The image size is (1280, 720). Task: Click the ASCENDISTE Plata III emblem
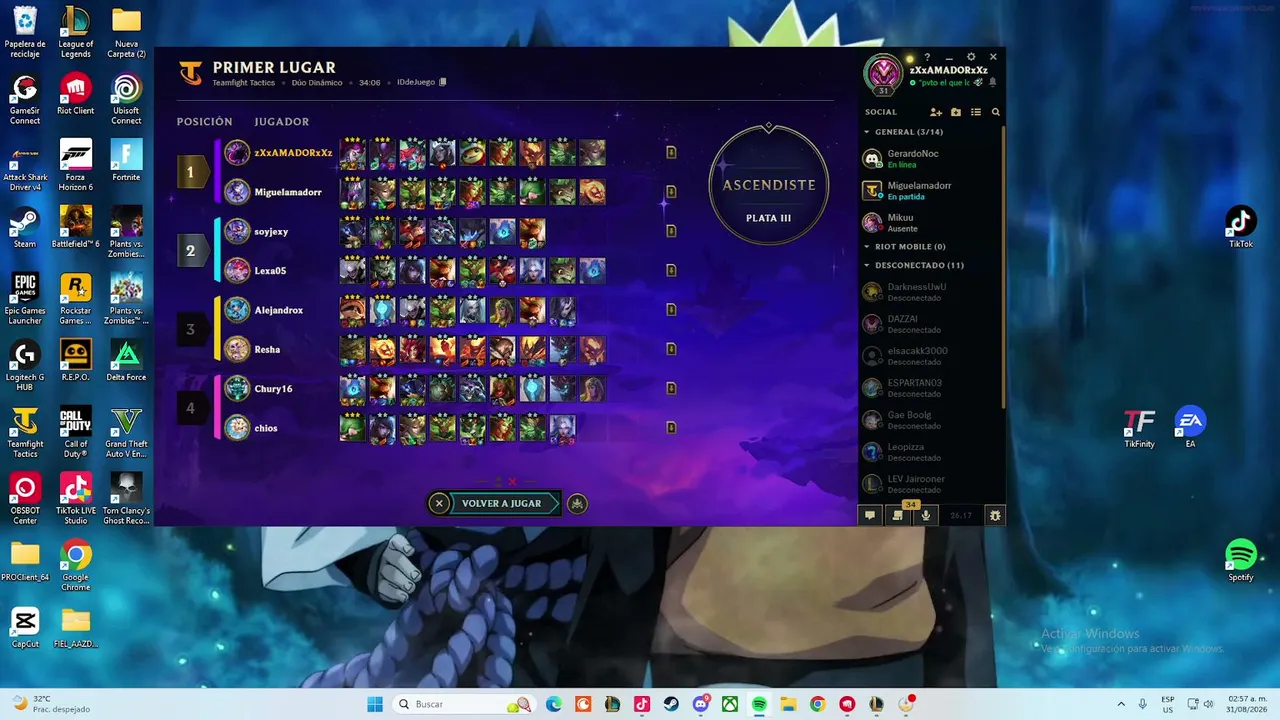769,186
